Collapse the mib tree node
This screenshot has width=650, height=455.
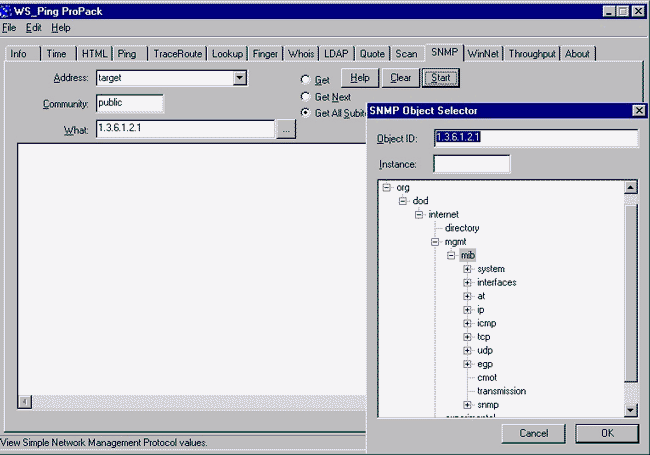coord(451,256)
